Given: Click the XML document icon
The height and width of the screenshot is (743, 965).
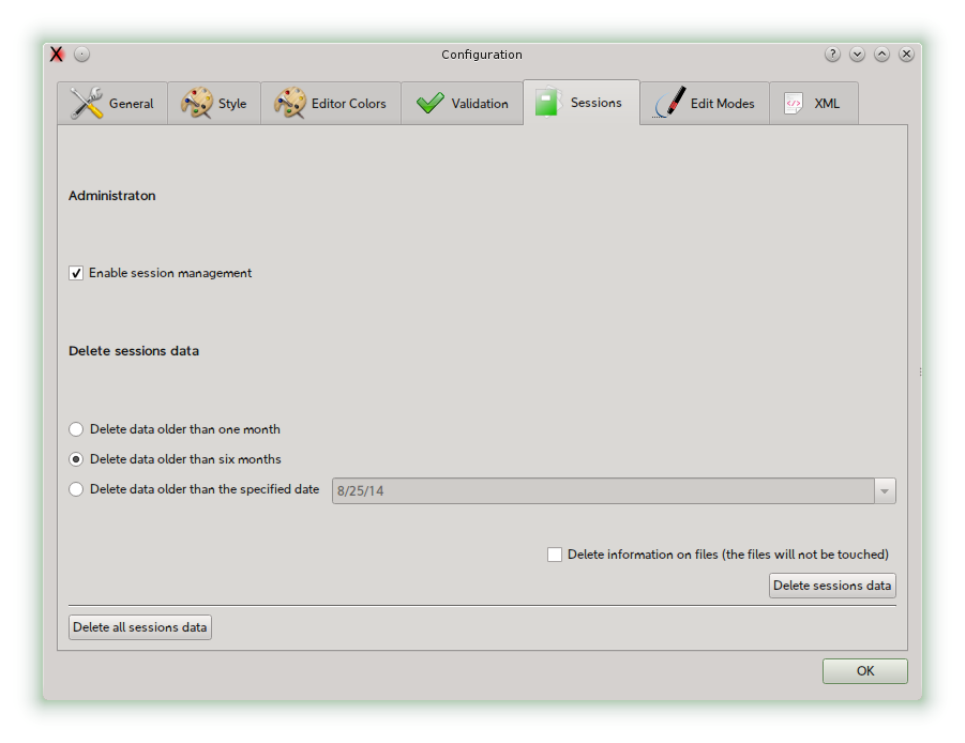Looking at the screenshot, I should (793, 103).
